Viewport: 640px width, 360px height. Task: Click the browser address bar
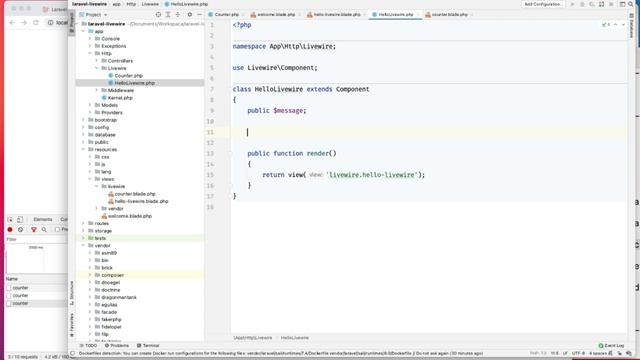pyautogui.click(x=57, y=22)
